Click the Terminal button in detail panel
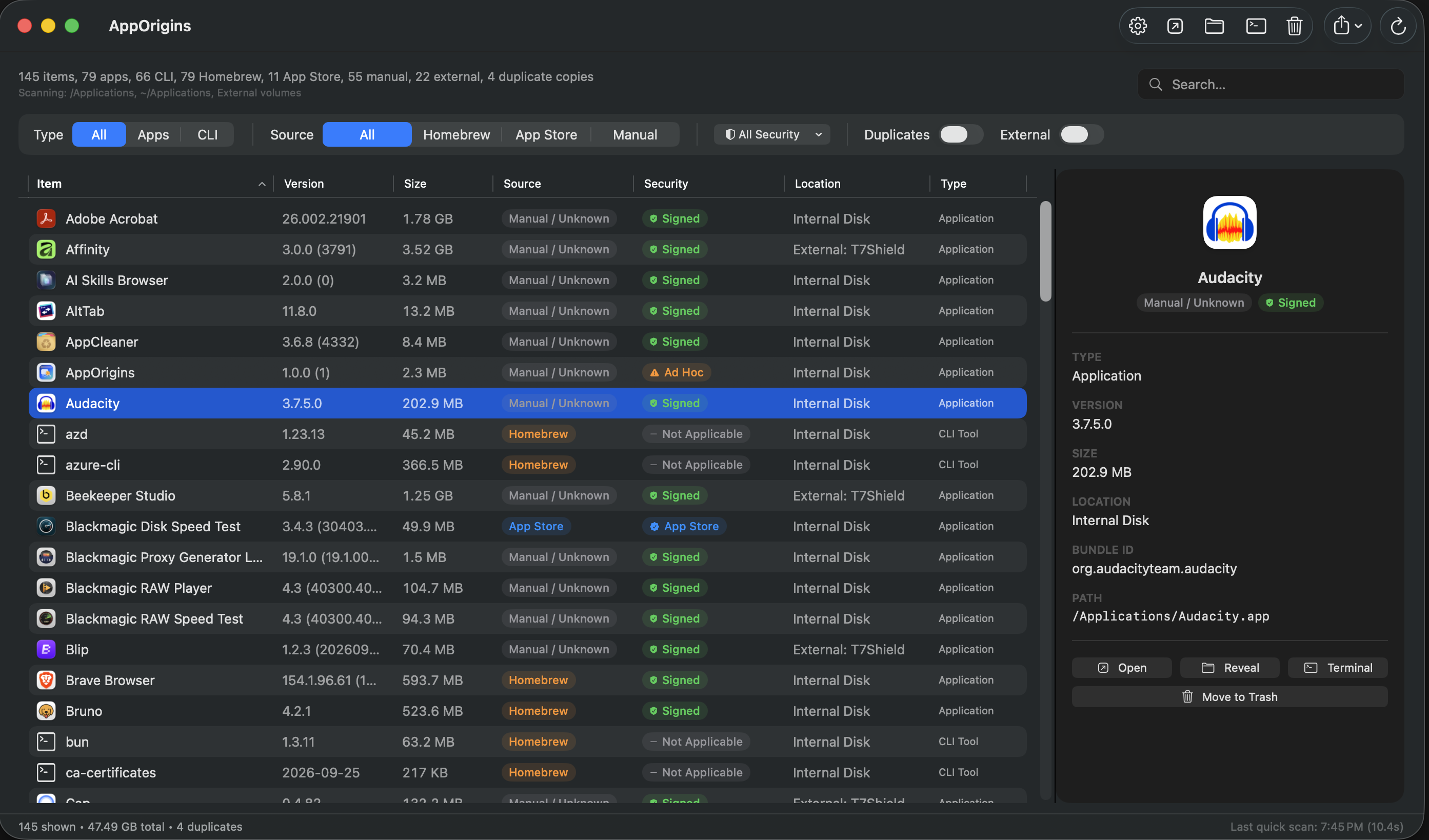1429x840 pixels. click(x=1338, y=668)
